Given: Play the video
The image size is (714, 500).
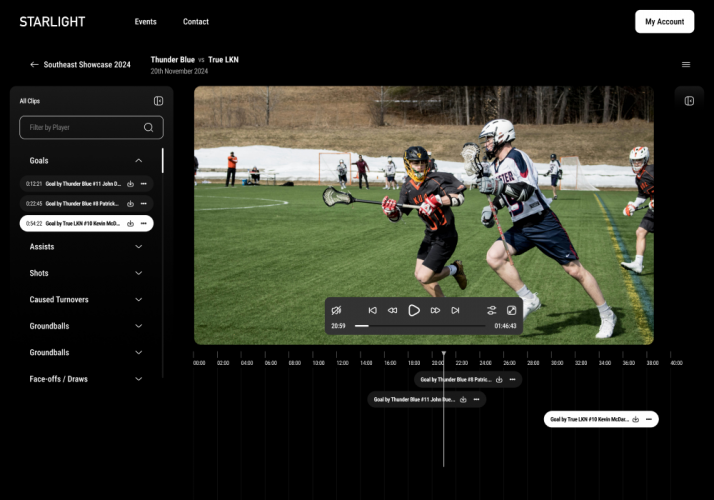Looking at the screenshot, I should tap(414, 310).
